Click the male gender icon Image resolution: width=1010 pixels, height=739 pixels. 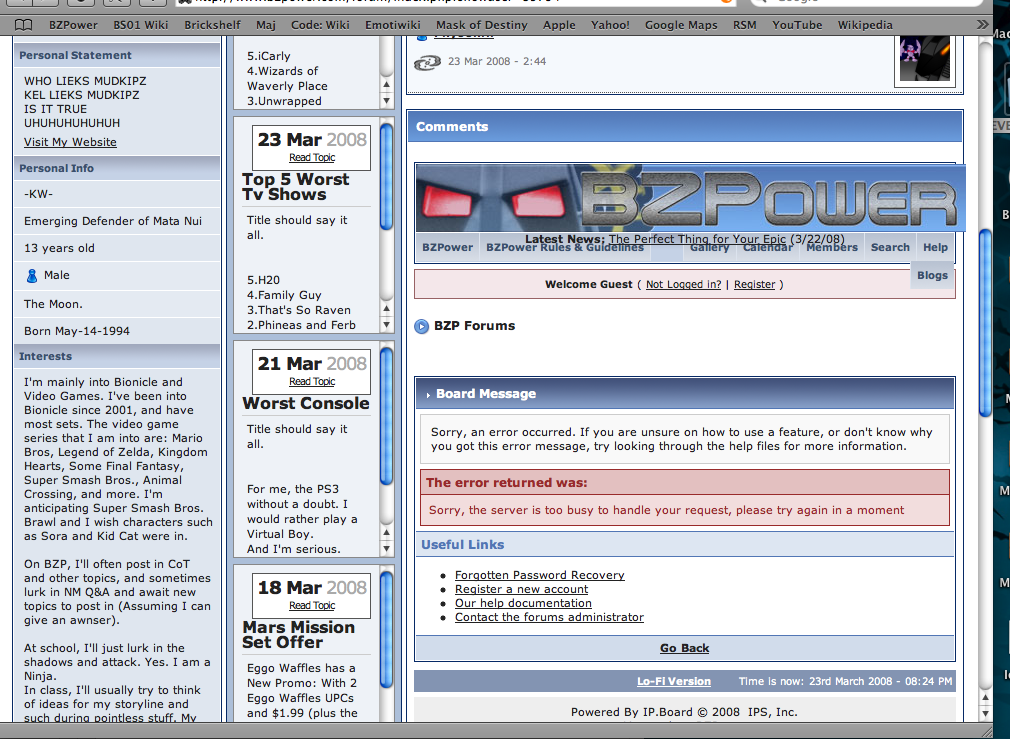pyautogui.click(x=32, y=276)
